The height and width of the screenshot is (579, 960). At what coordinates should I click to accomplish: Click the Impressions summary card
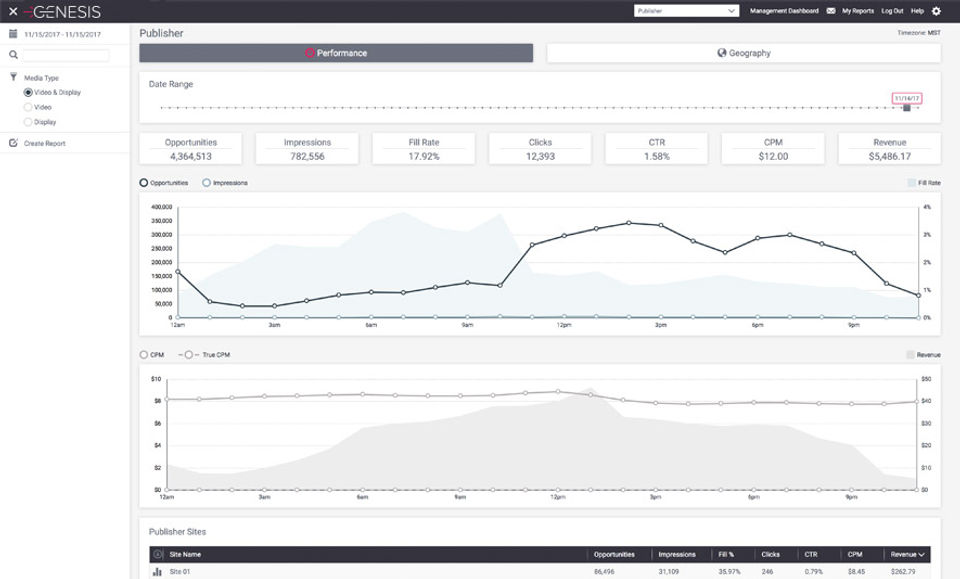(x=307, y=149)
